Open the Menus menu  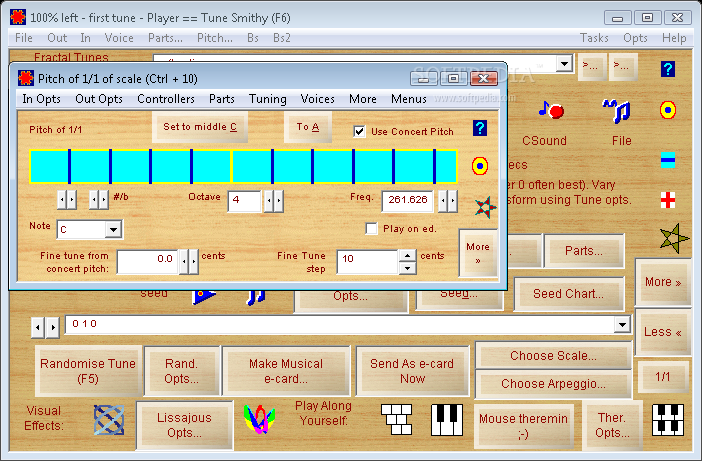pyautogui.click(x=409, y=99)
